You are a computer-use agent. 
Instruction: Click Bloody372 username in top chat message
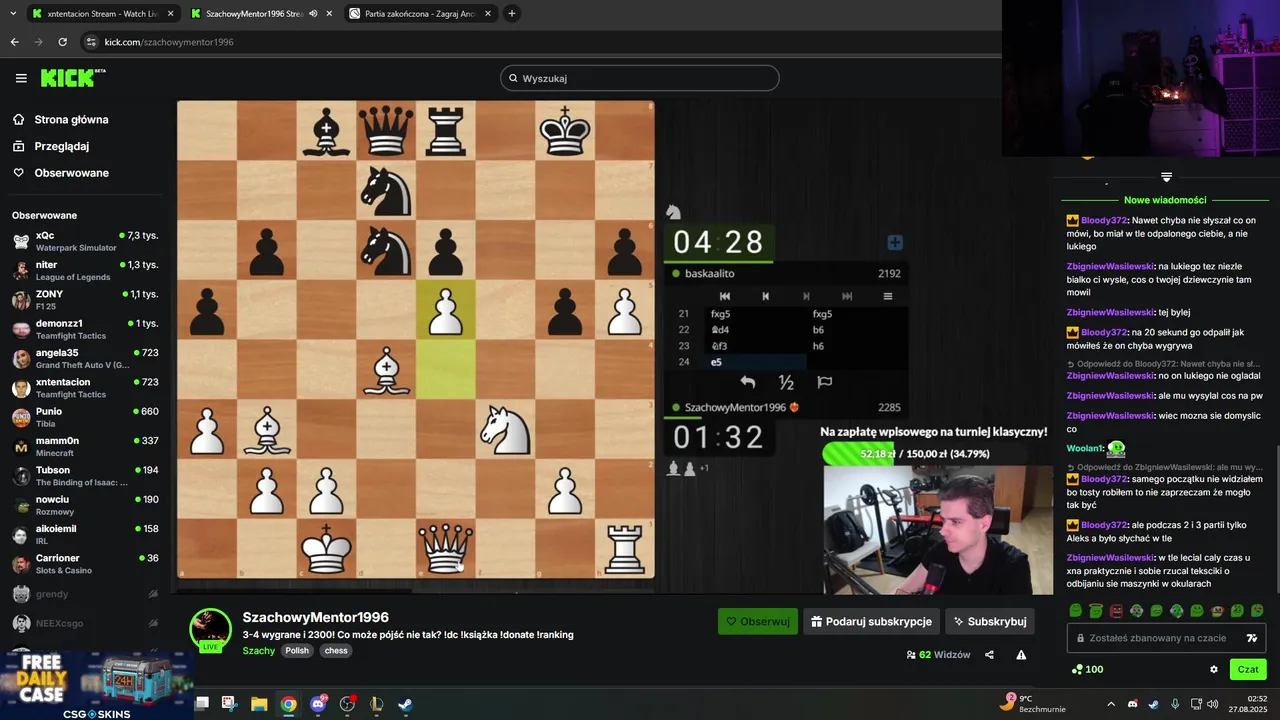click(x=1104, y=220)
